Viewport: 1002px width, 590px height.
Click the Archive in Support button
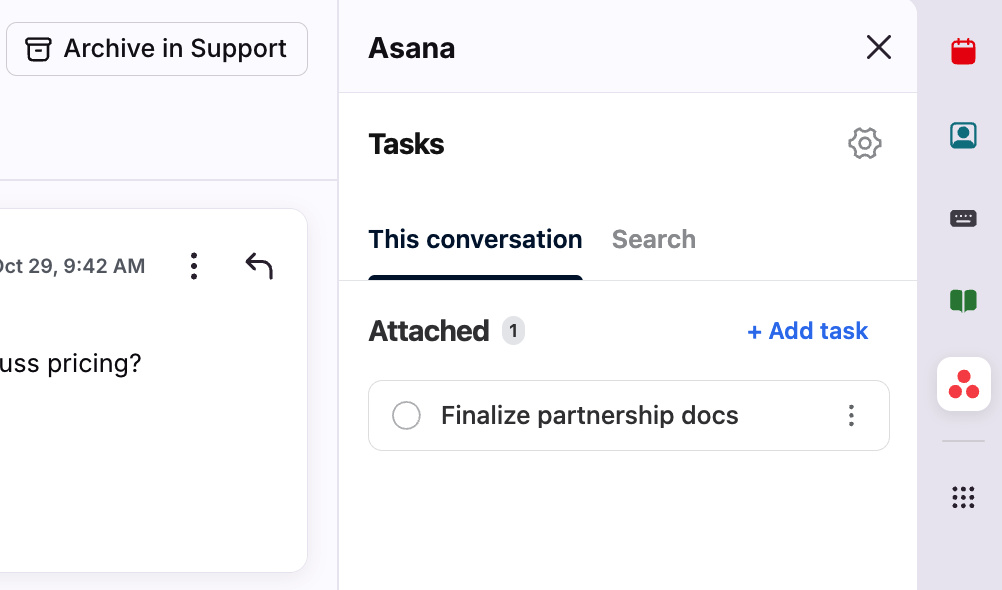[157, 49]
